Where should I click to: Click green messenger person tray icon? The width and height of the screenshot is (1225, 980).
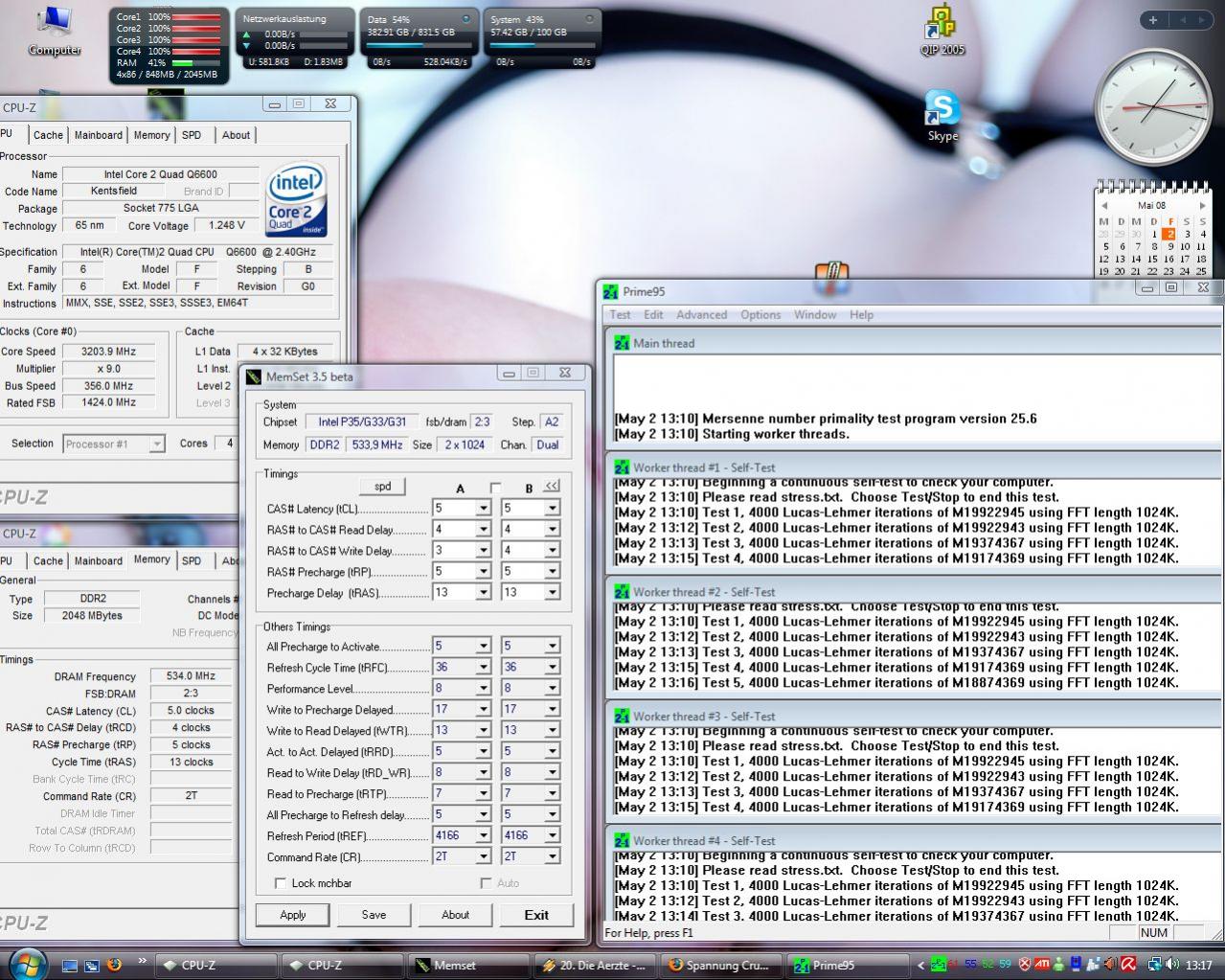(1059, 965)
